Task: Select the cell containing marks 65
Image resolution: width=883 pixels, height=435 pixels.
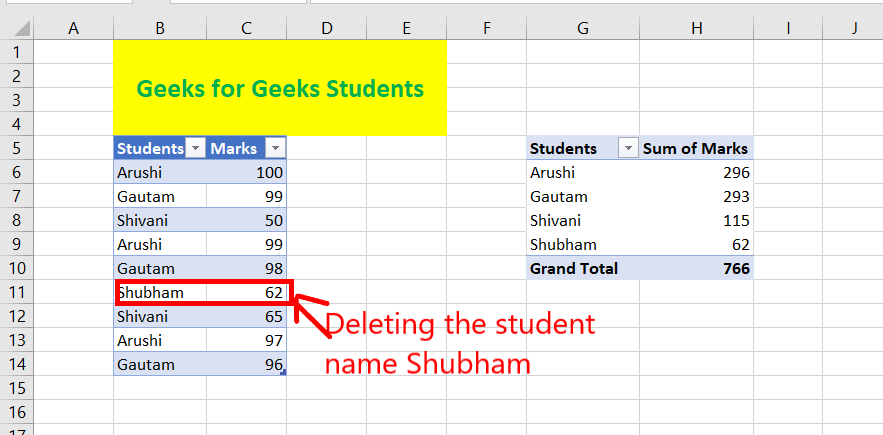Action: (x=246, y=316)
